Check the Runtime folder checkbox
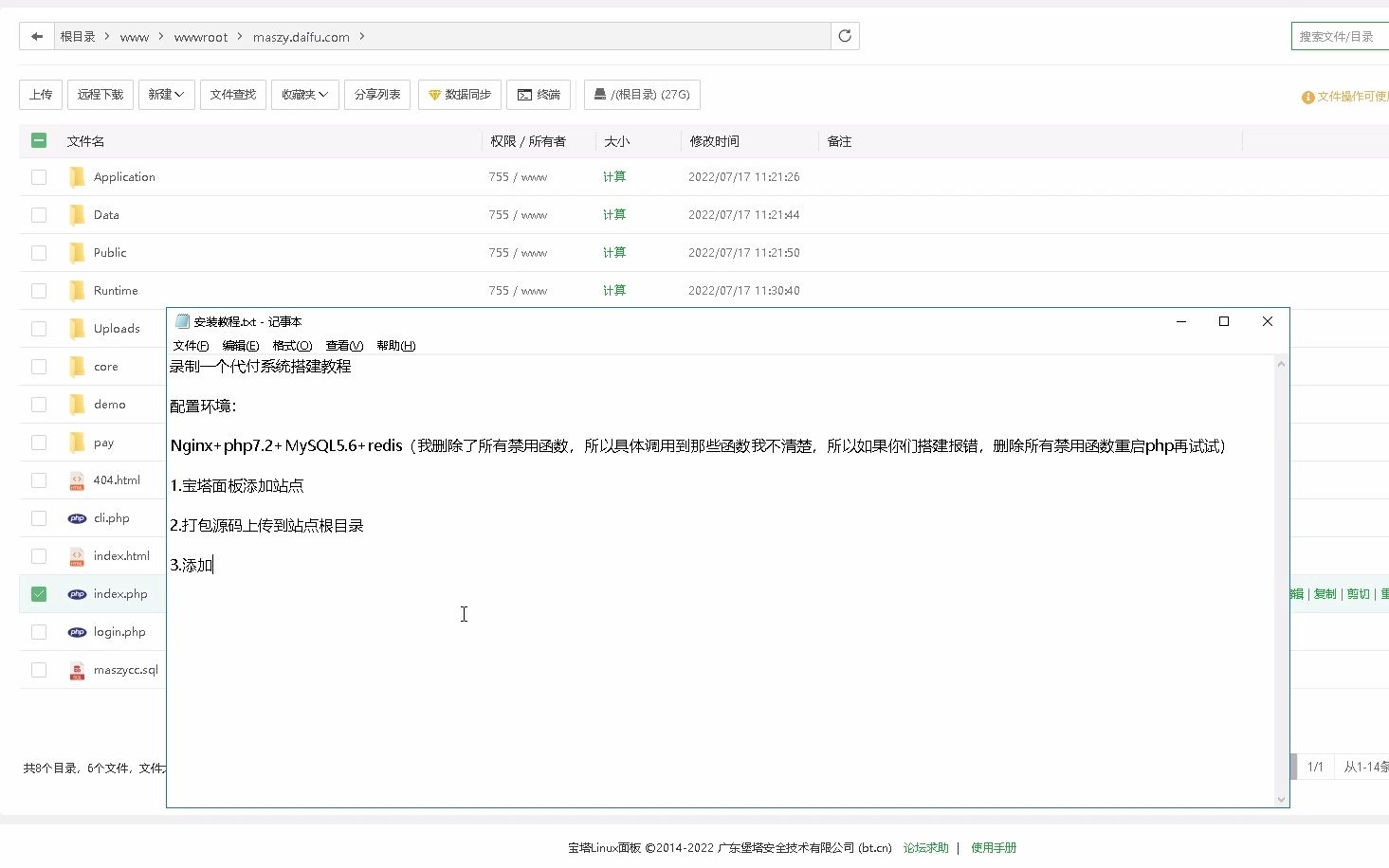 point(39,291)
